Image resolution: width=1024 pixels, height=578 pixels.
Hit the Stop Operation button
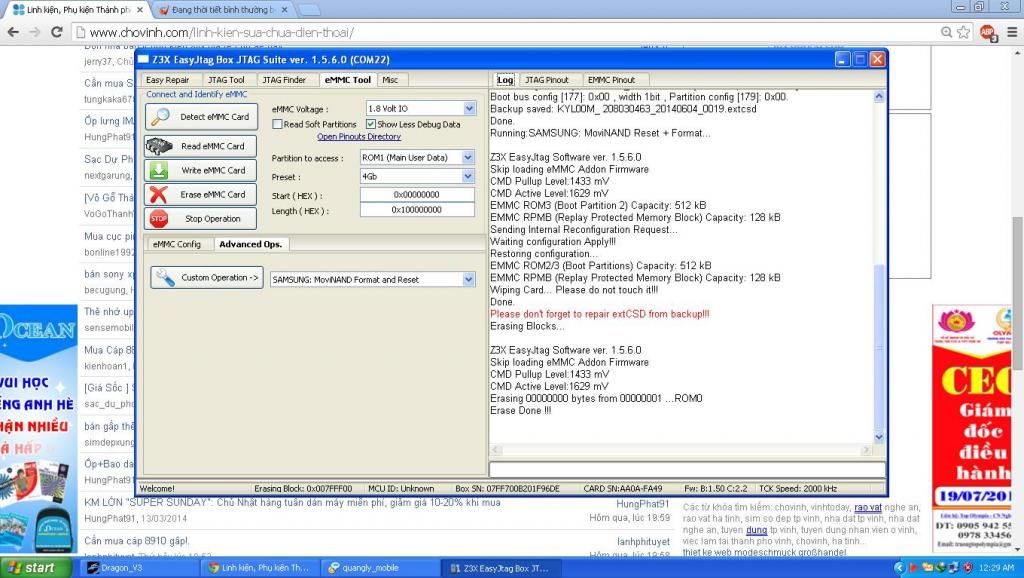pos(200,218)
